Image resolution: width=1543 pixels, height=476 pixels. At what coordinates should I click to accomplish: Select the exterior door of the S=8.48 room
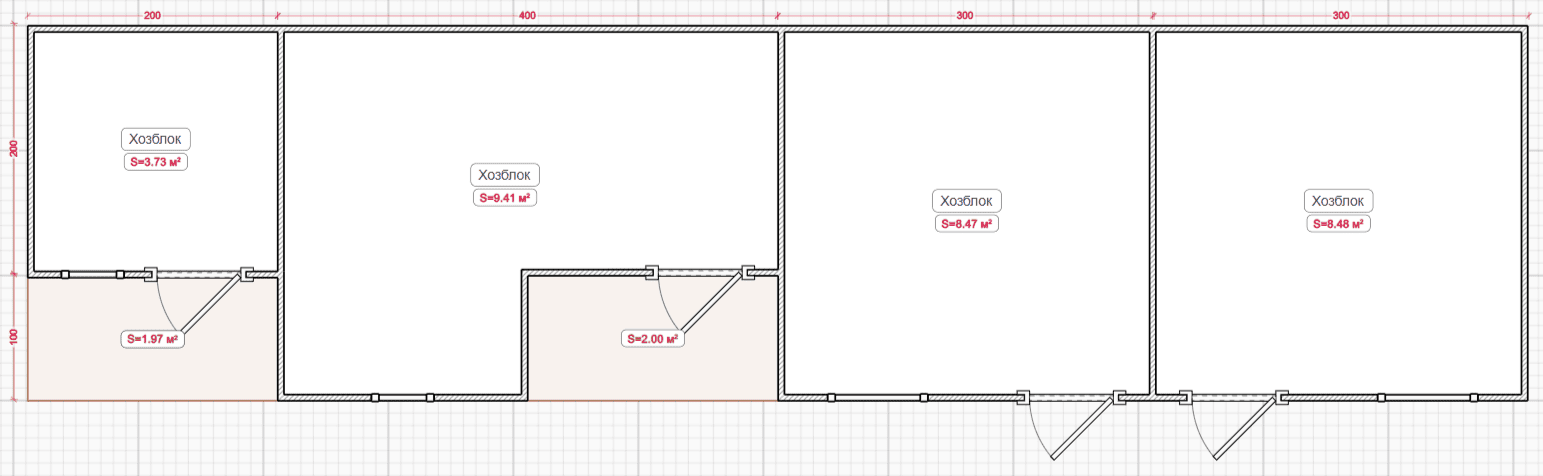pos(1247,428)
